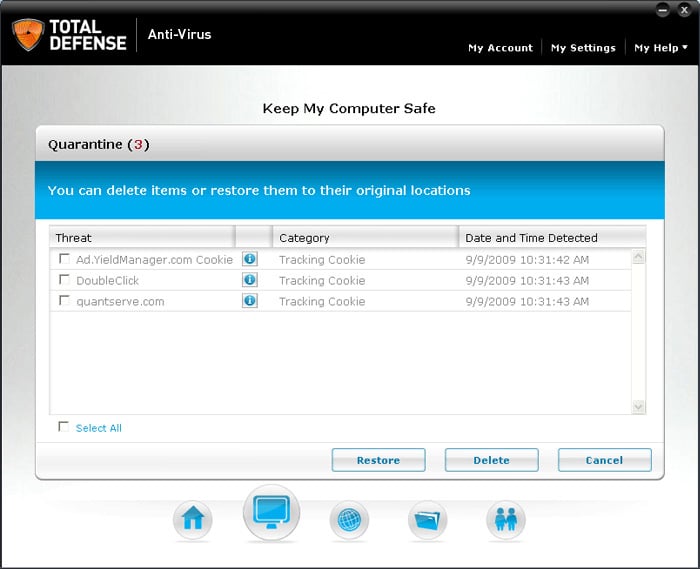The height and width of the screenshot is (570, 700).
Task: Click Tracking Cookie category in Ad.YieldManager row
Action: tap(322, 260)
